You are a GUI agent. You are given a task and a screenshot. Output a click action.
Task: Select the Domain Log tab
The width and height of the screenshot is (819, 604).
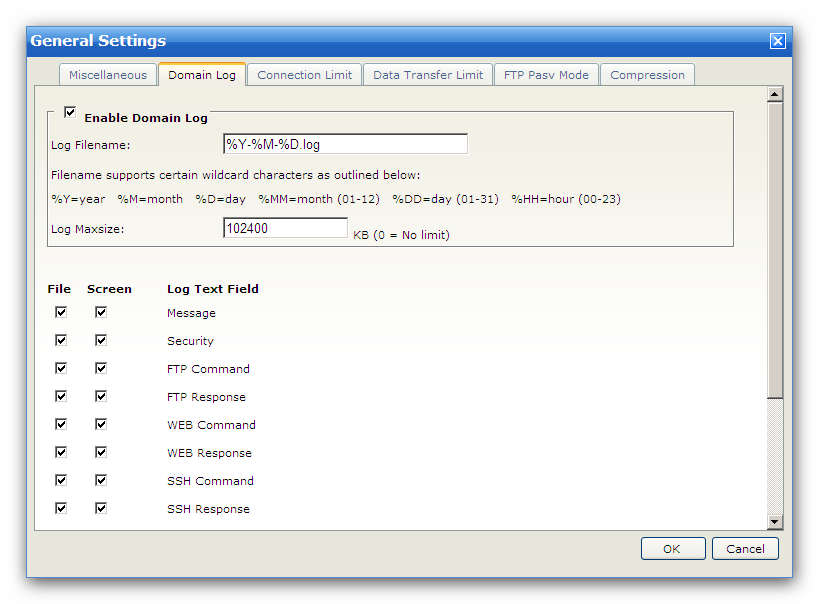tap(202, 75)
